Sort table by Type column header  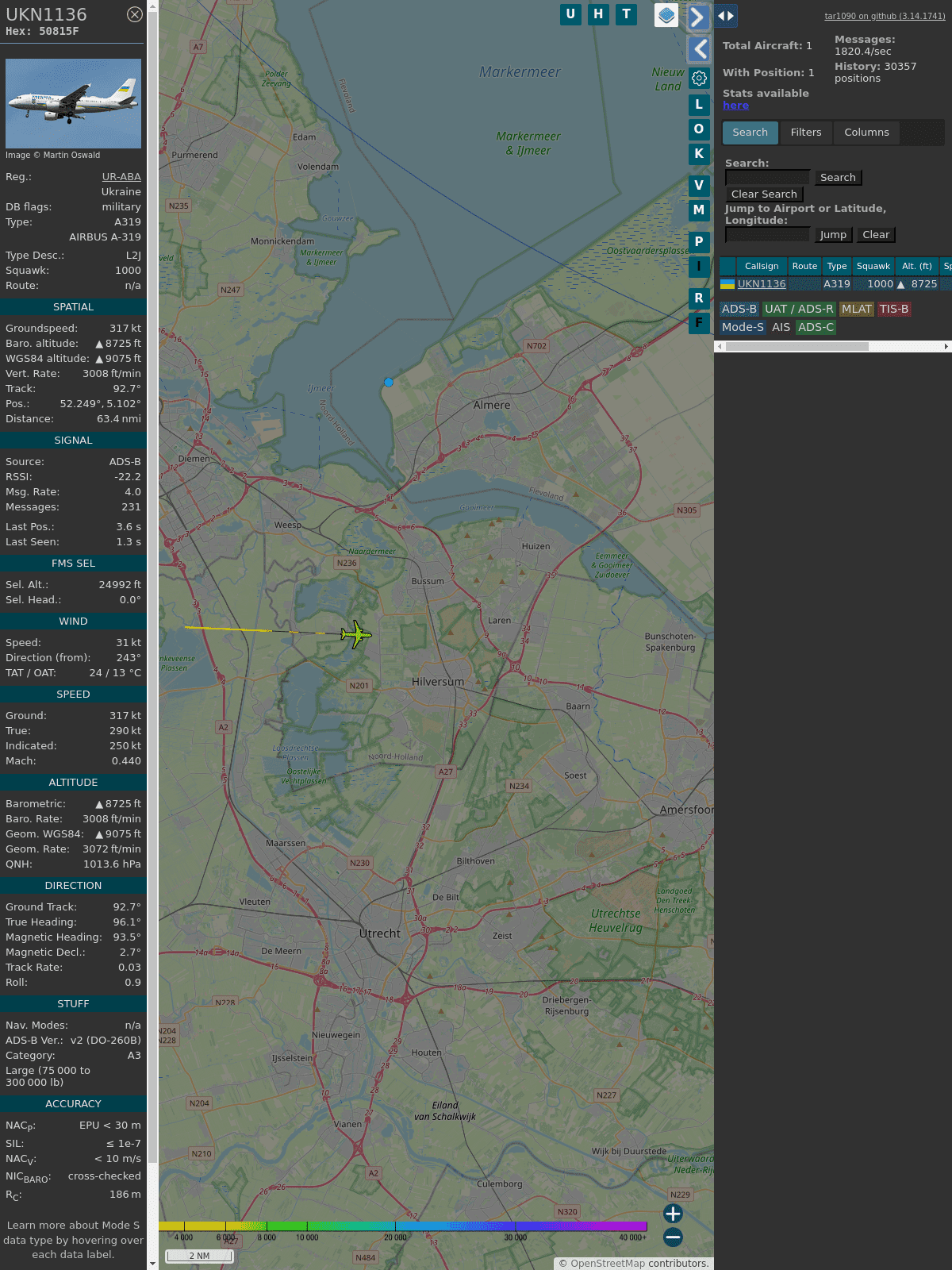coord(837,267)
